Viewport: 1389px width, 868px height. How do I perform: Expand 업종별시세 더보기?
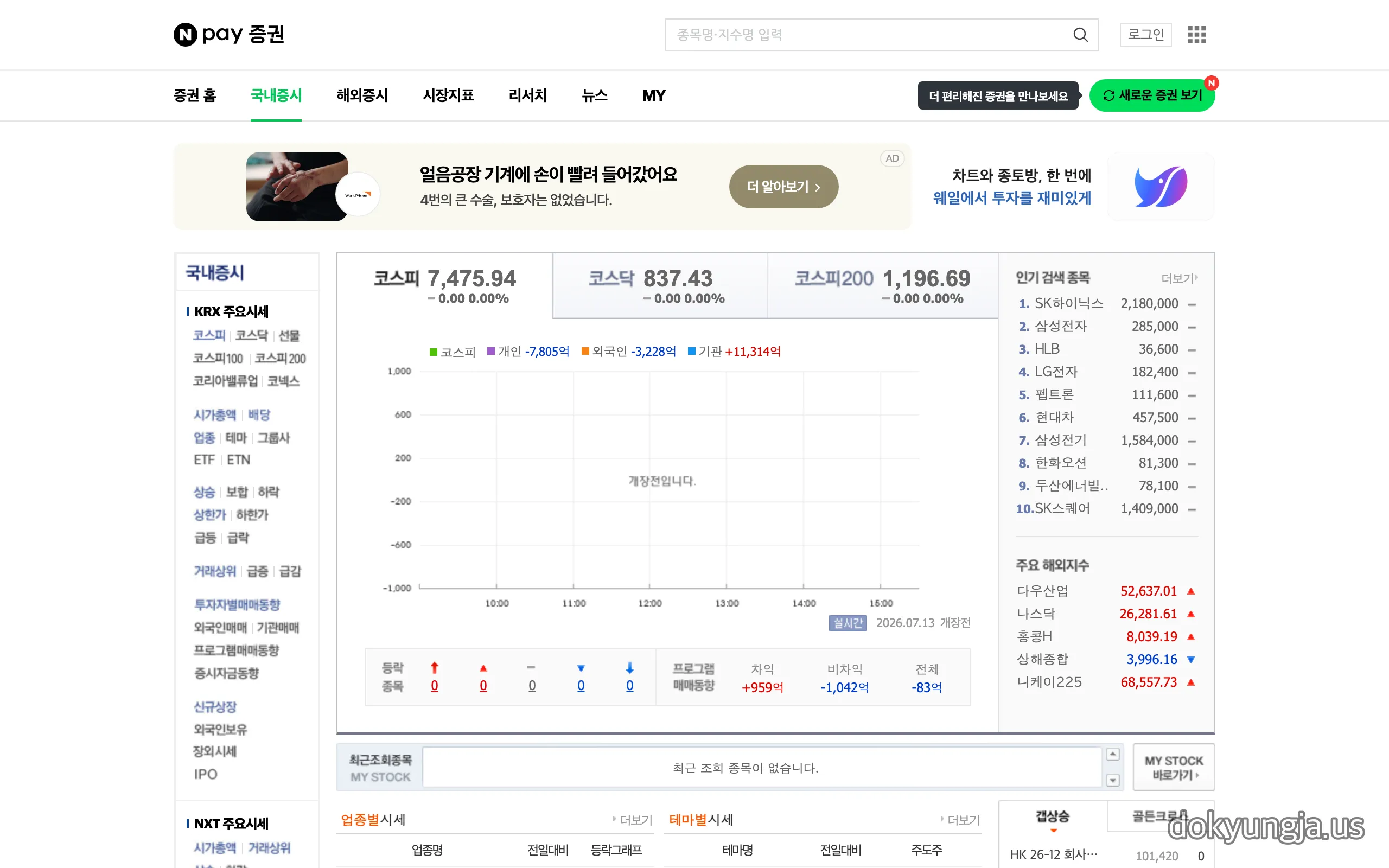[x=633, y=820]
